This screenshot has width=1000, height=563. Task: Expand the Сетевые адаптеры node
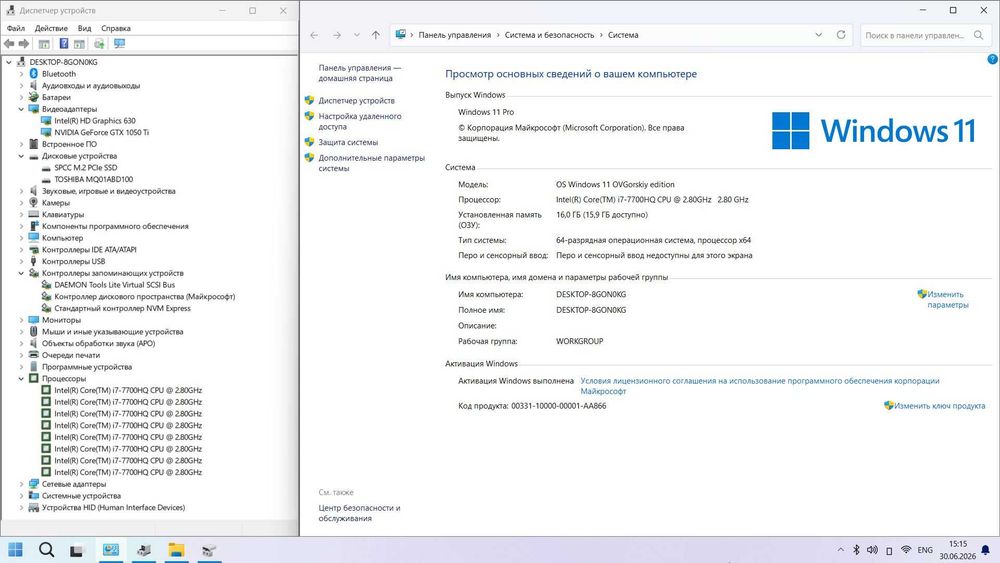point(21,484)
